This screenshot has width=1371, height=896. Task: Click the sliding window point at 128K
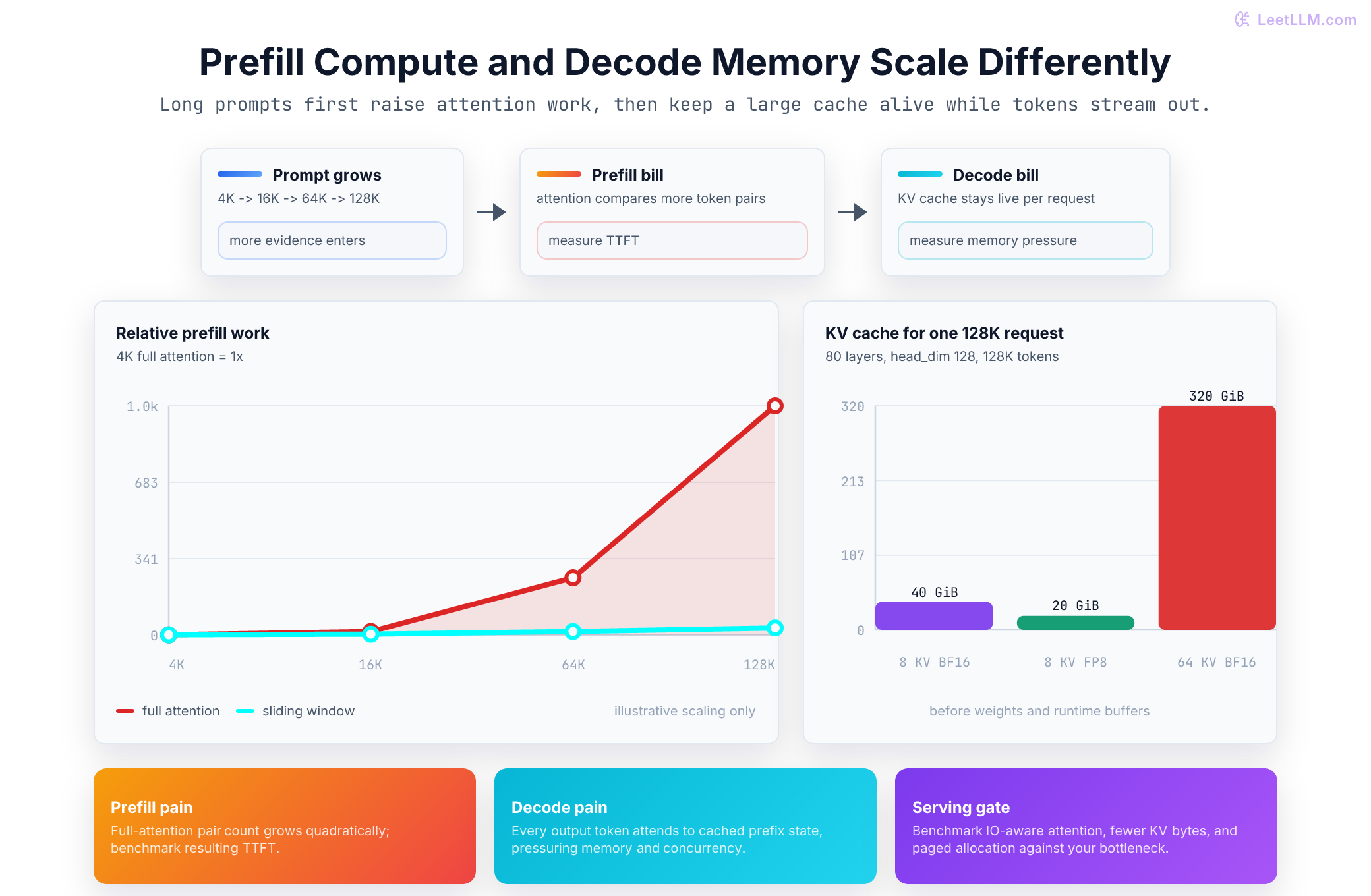click(x=775, y=628)
